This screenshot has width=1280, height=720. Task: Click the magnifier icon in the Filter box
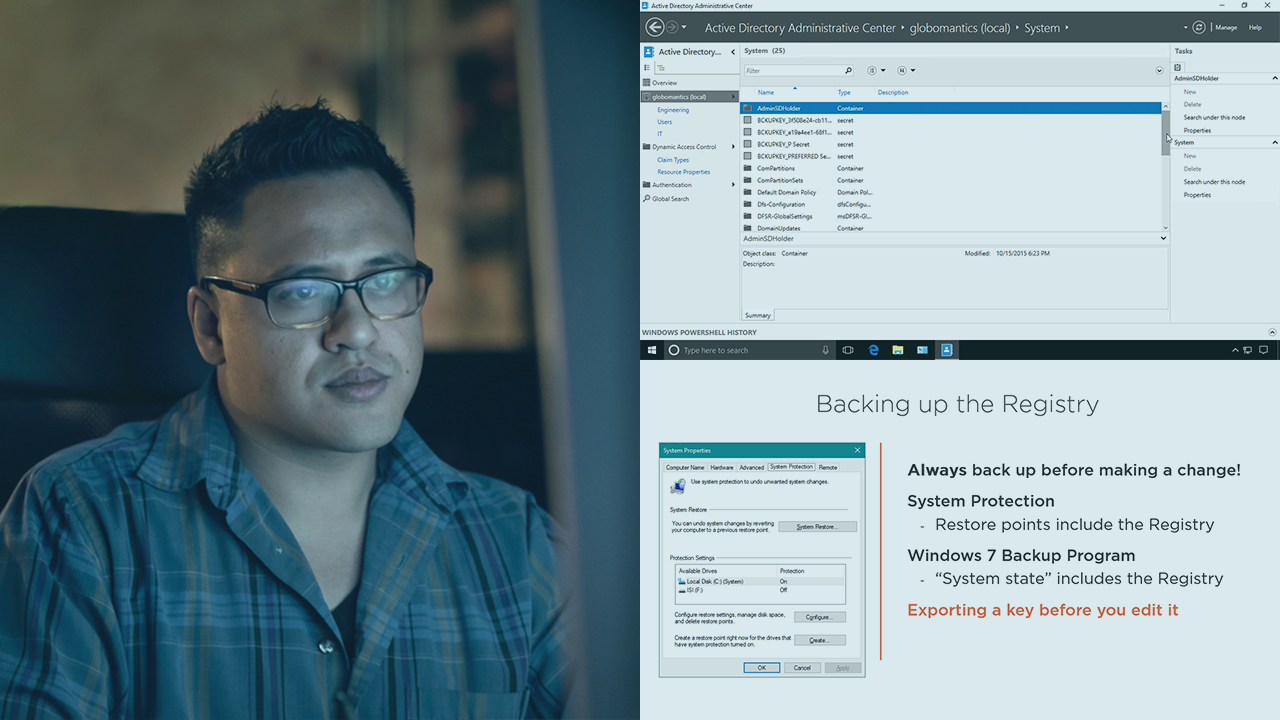848,71
